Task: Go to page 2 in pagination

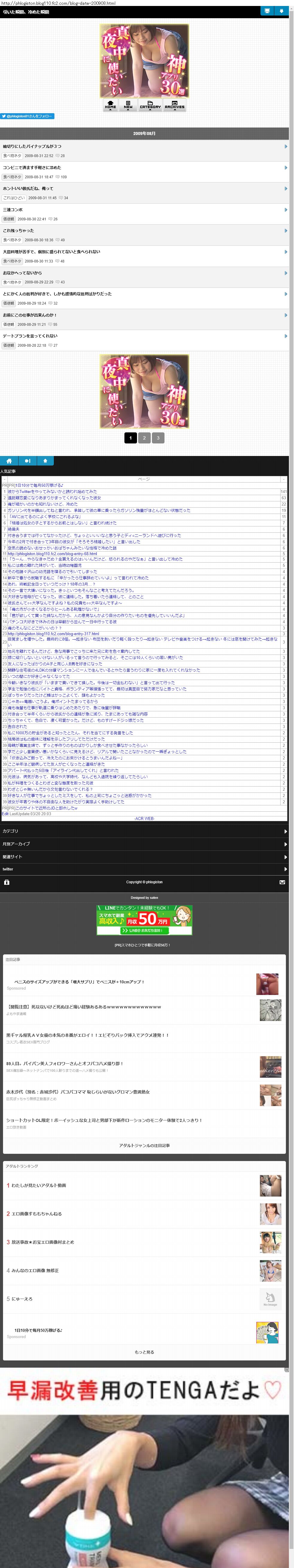Action: 144,438
